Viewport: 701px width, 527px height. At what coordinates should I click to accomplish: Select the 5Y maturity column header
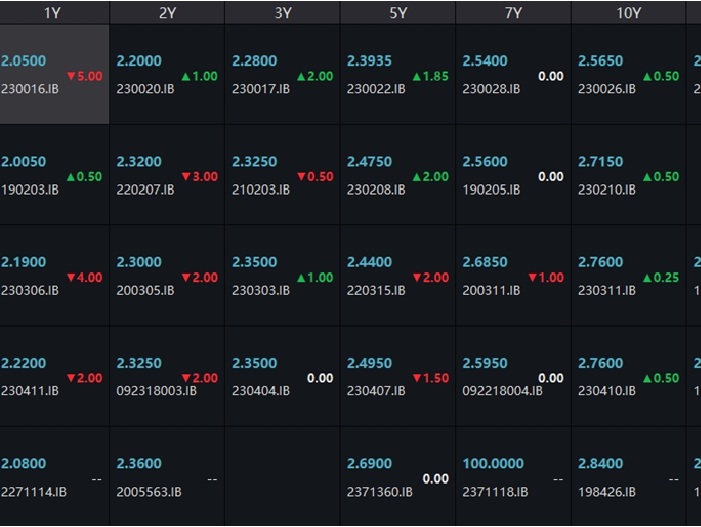(x=398, y=13)
